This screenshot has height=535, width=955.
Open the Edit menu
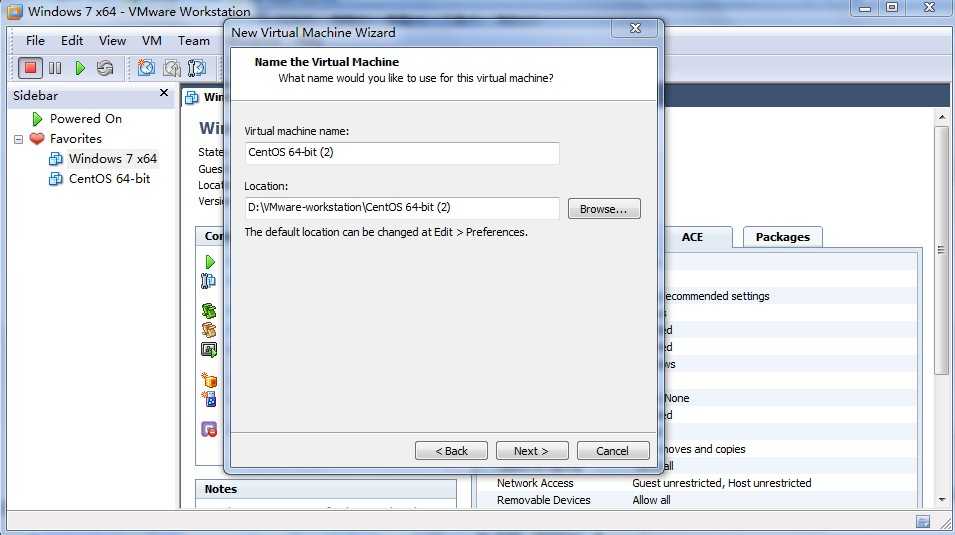point(72,41)
